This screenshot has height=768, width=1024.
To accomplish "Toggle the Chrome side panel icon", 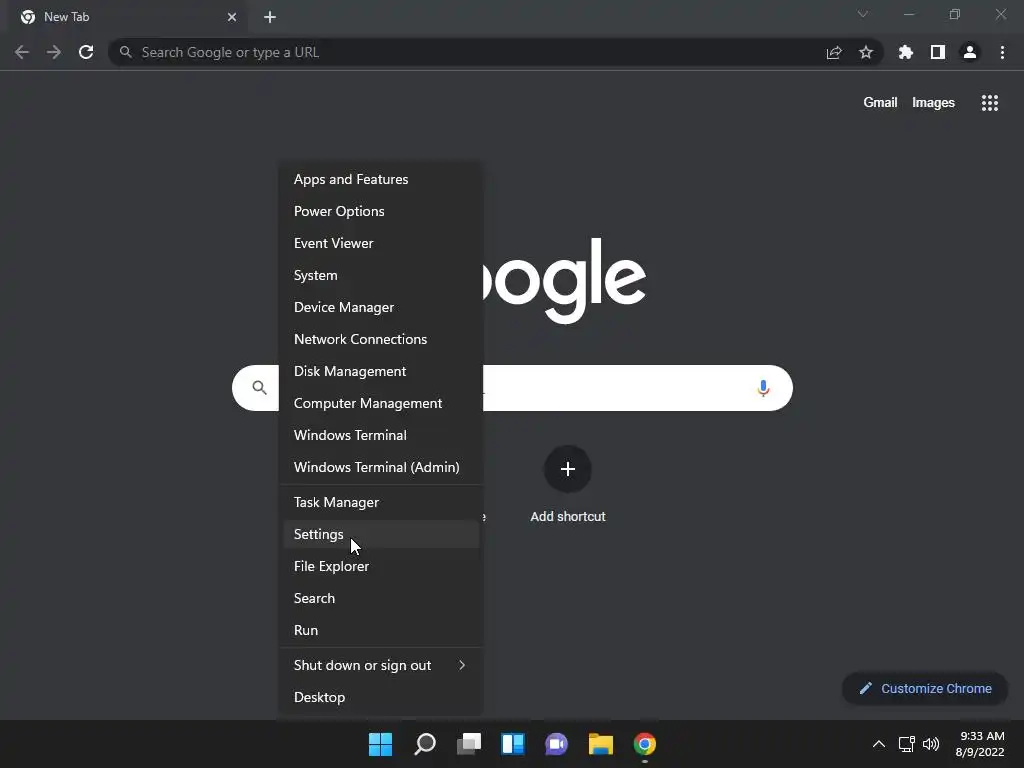I will click(x=938, y=52).
